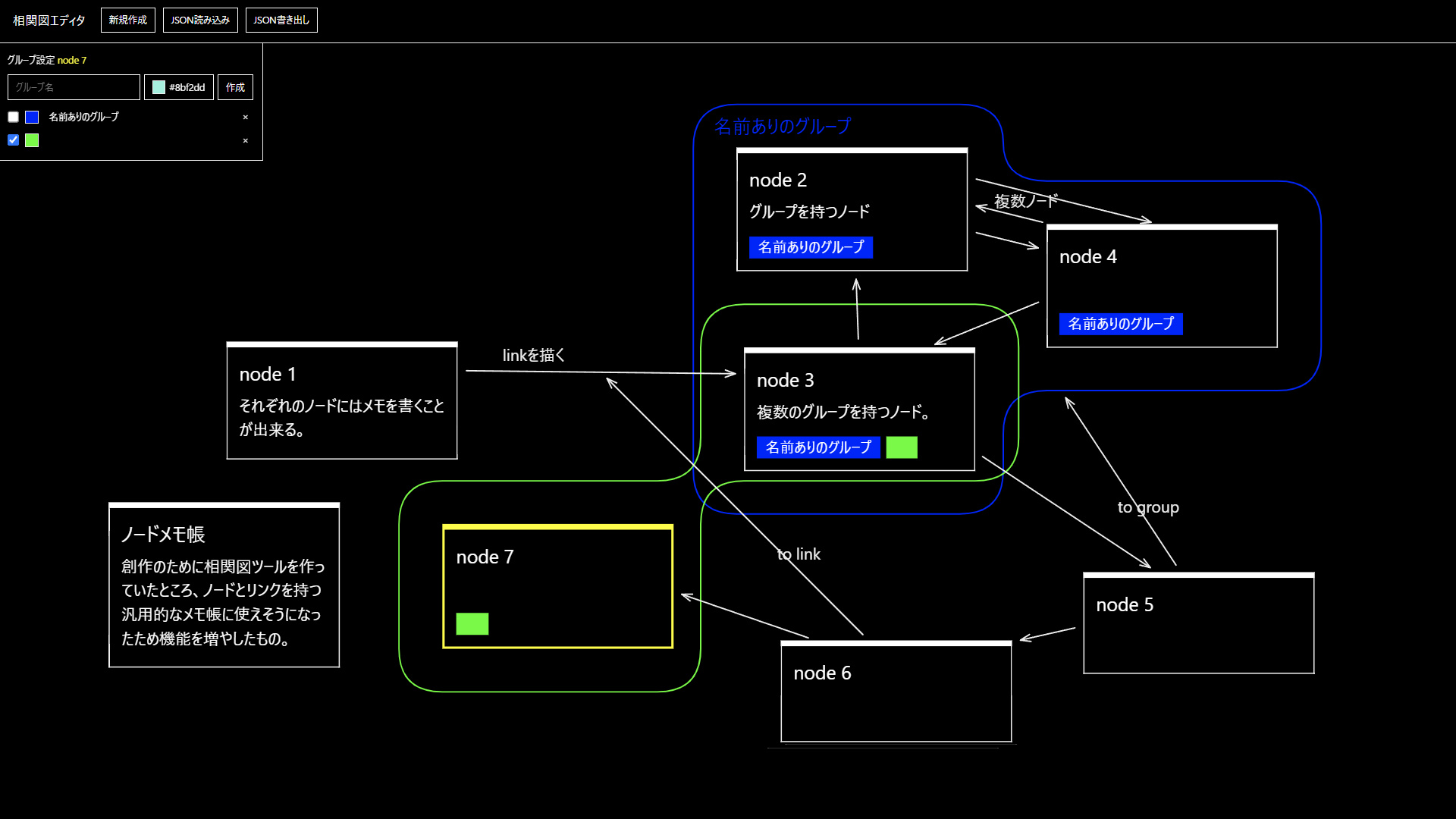Viewport: 1456px width, 819px height.
Task: Click the green group tag in node 7
Action: [472, 624]
